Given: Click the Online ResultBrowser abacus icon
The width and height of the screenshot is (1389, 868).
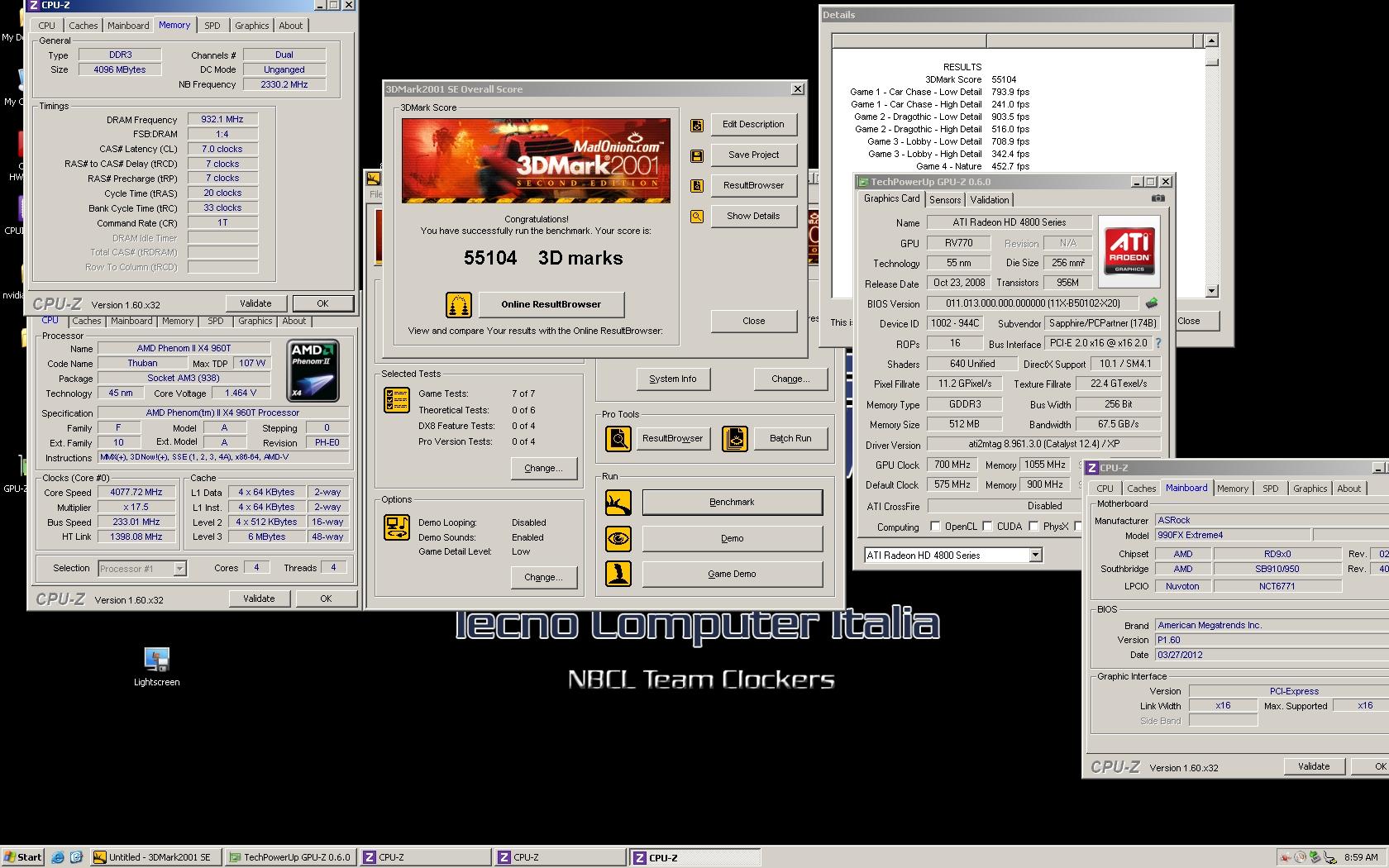Looking at the screenshot, I should [x=459, y=304].
